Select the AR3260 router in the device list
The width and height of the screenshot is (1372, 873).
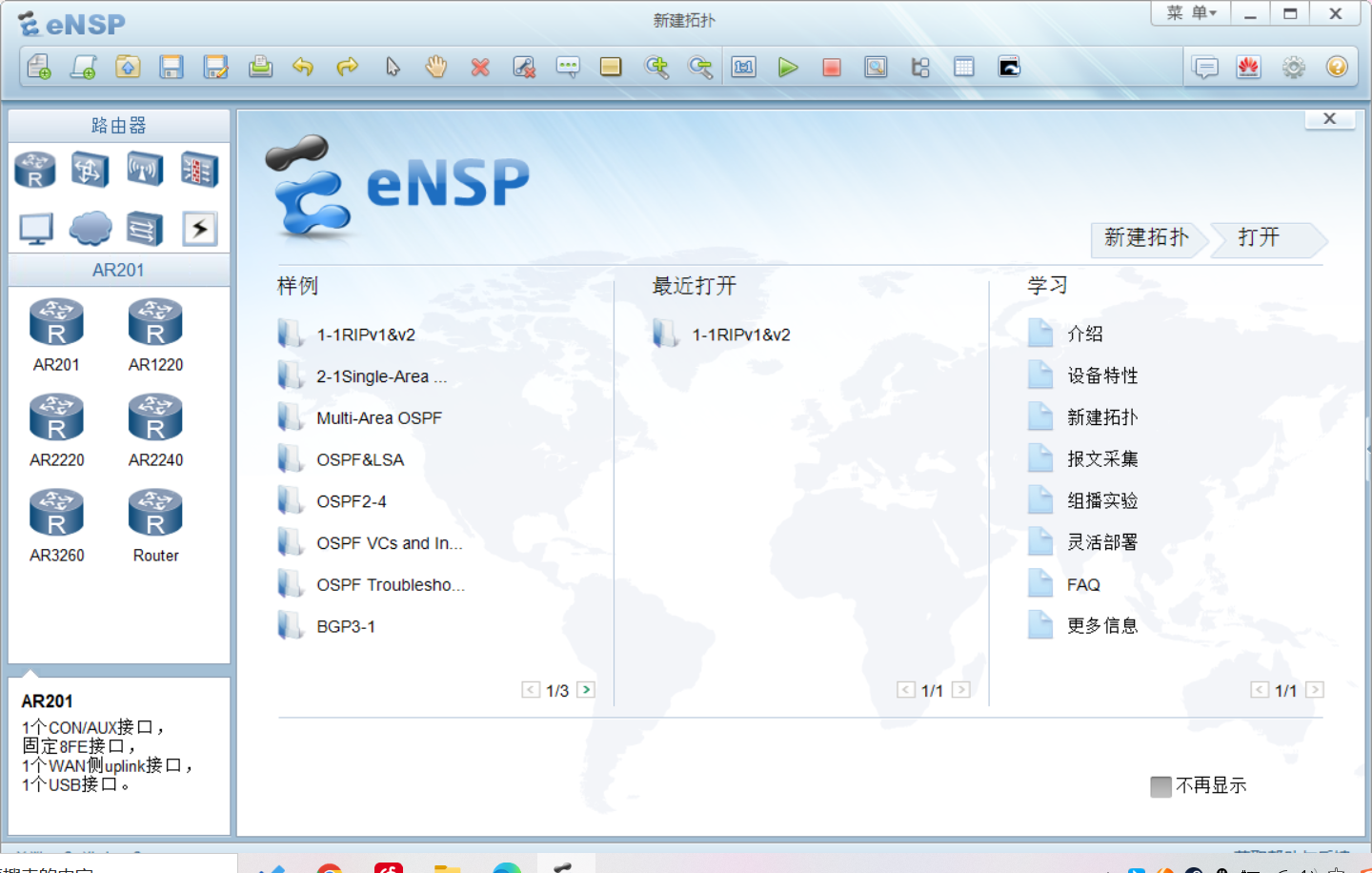pyautogui.click(x=56, y=512)
